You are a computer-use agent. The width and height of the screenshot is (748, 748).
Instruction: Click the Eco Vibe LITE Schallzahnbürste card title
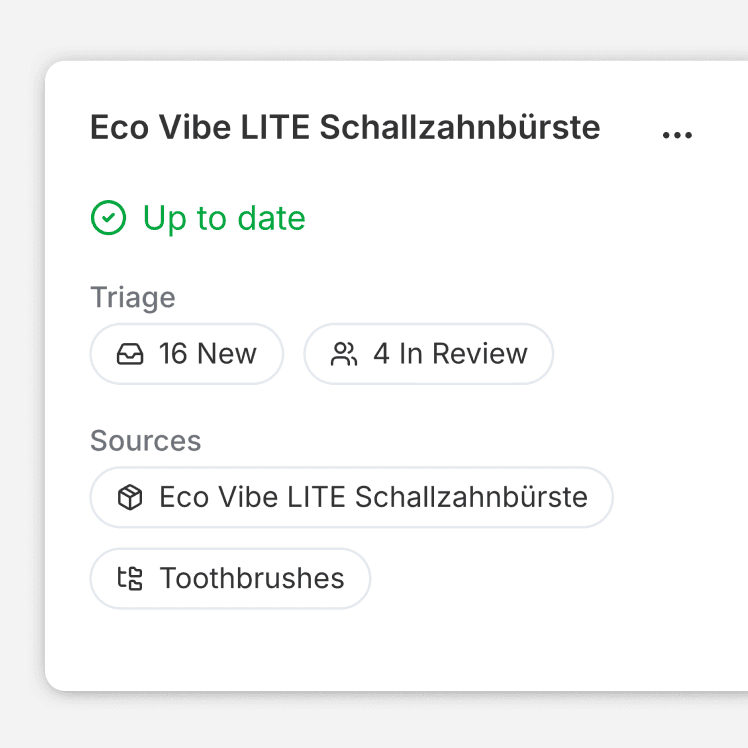[345, 128]
